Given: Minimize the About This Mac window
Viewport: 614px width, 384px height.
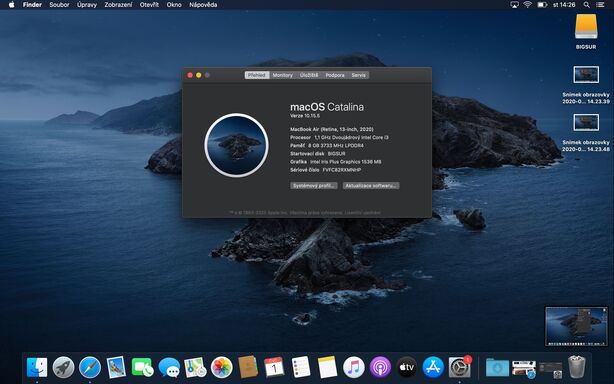Looking at the screenshot, I should click(199, 75).
